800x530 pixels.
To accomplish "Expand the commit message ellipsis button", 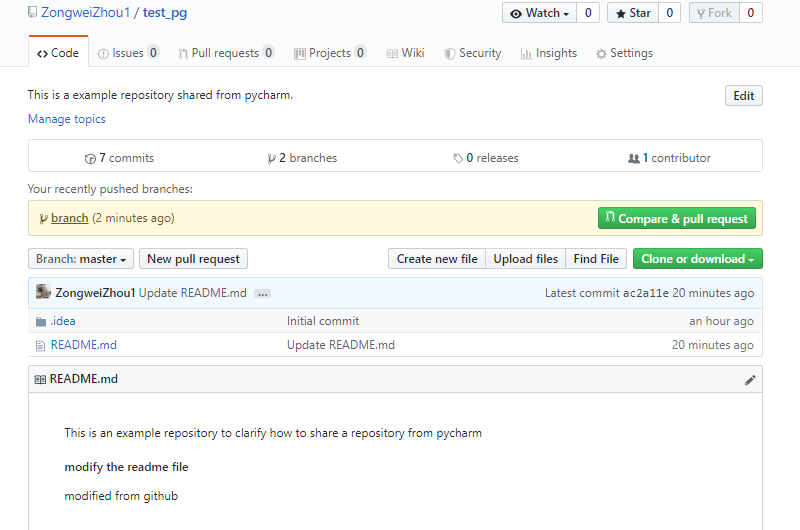I will pyautogui.click(x=263, y=294).
